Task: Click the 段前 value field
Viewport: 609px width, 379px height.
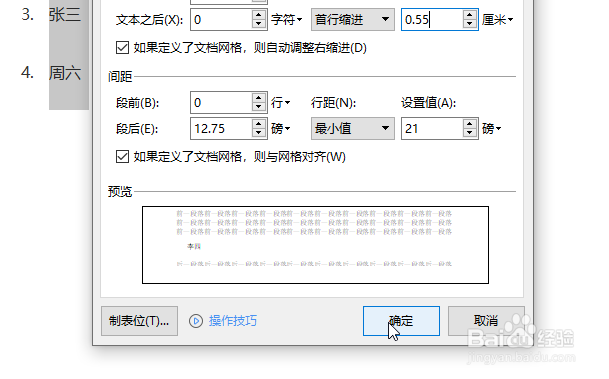Action: (x=221, y=103)
